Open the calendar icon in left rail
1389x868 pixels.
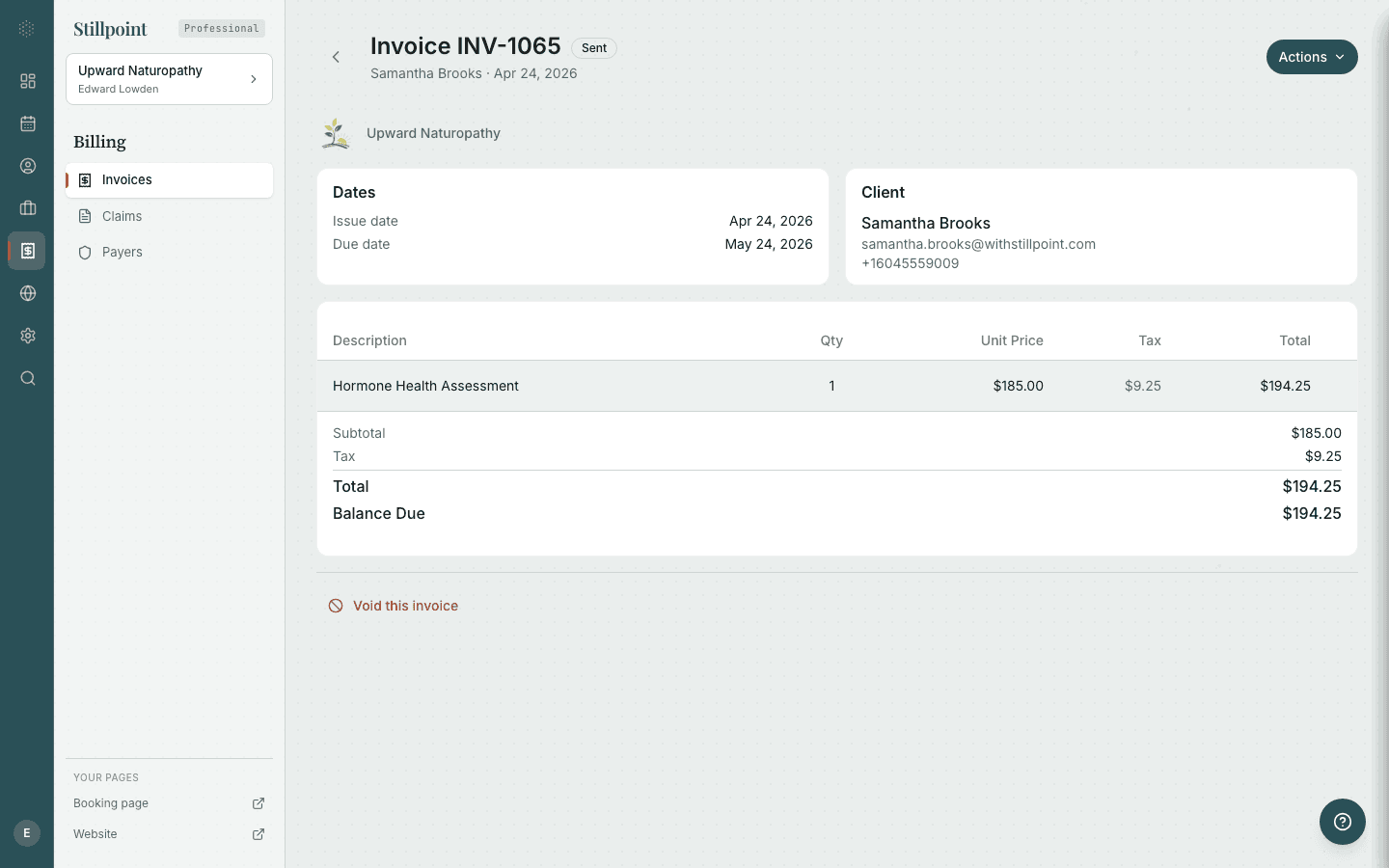tap(28, 123)
